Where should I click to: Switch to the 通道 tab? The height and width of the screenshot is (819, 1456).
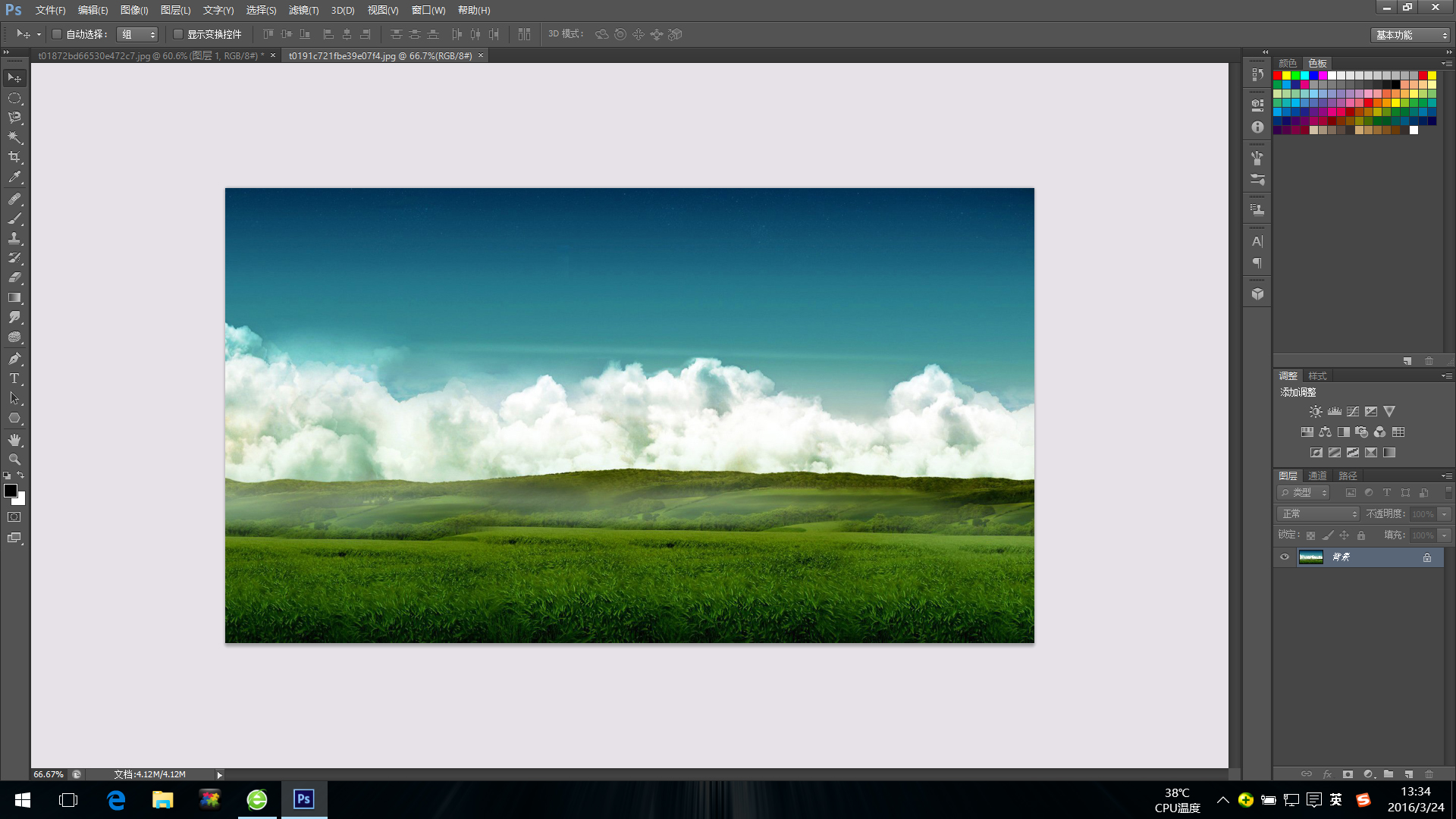coord(1318,475)
